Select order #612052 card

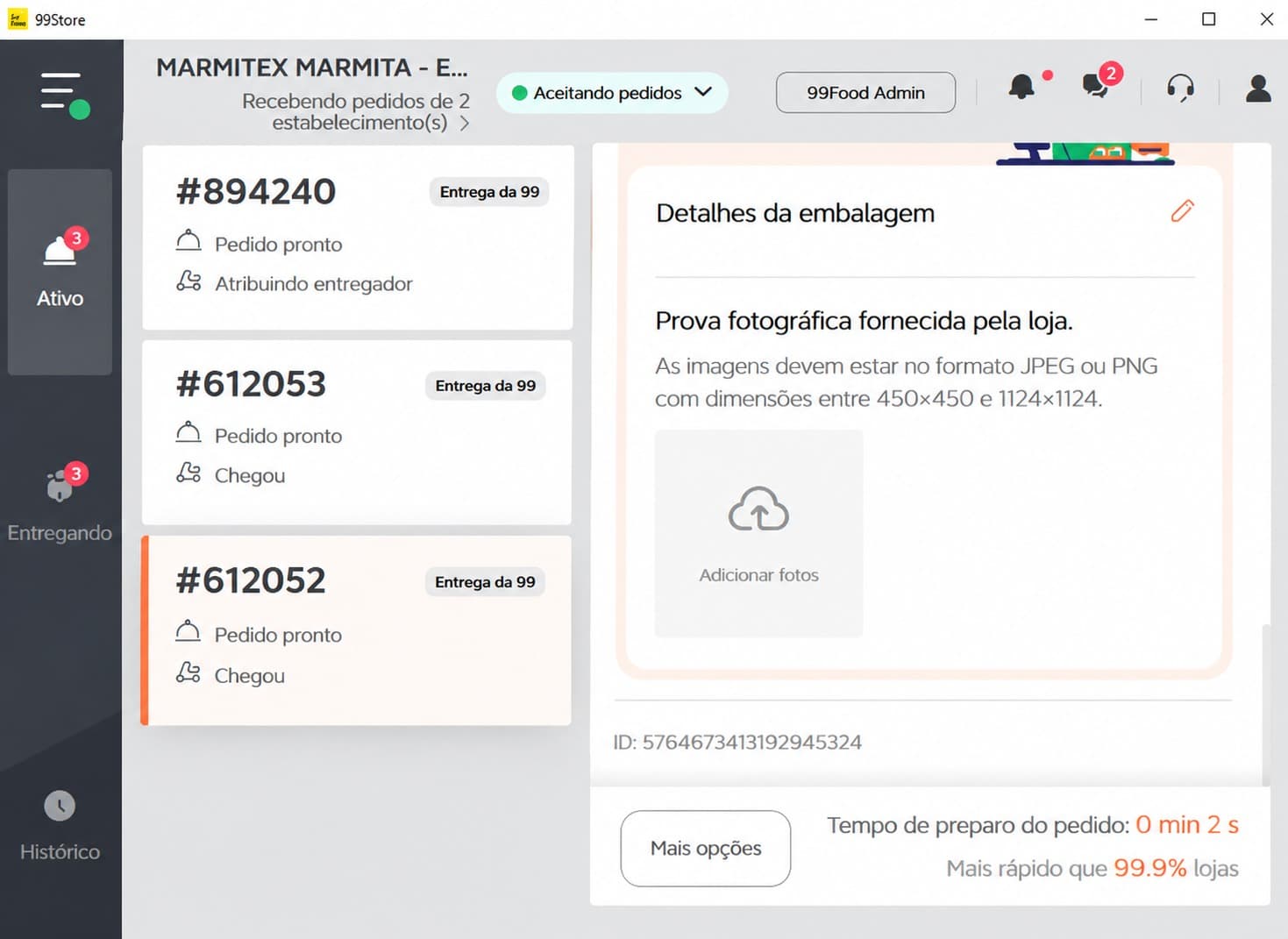[356, 630]
